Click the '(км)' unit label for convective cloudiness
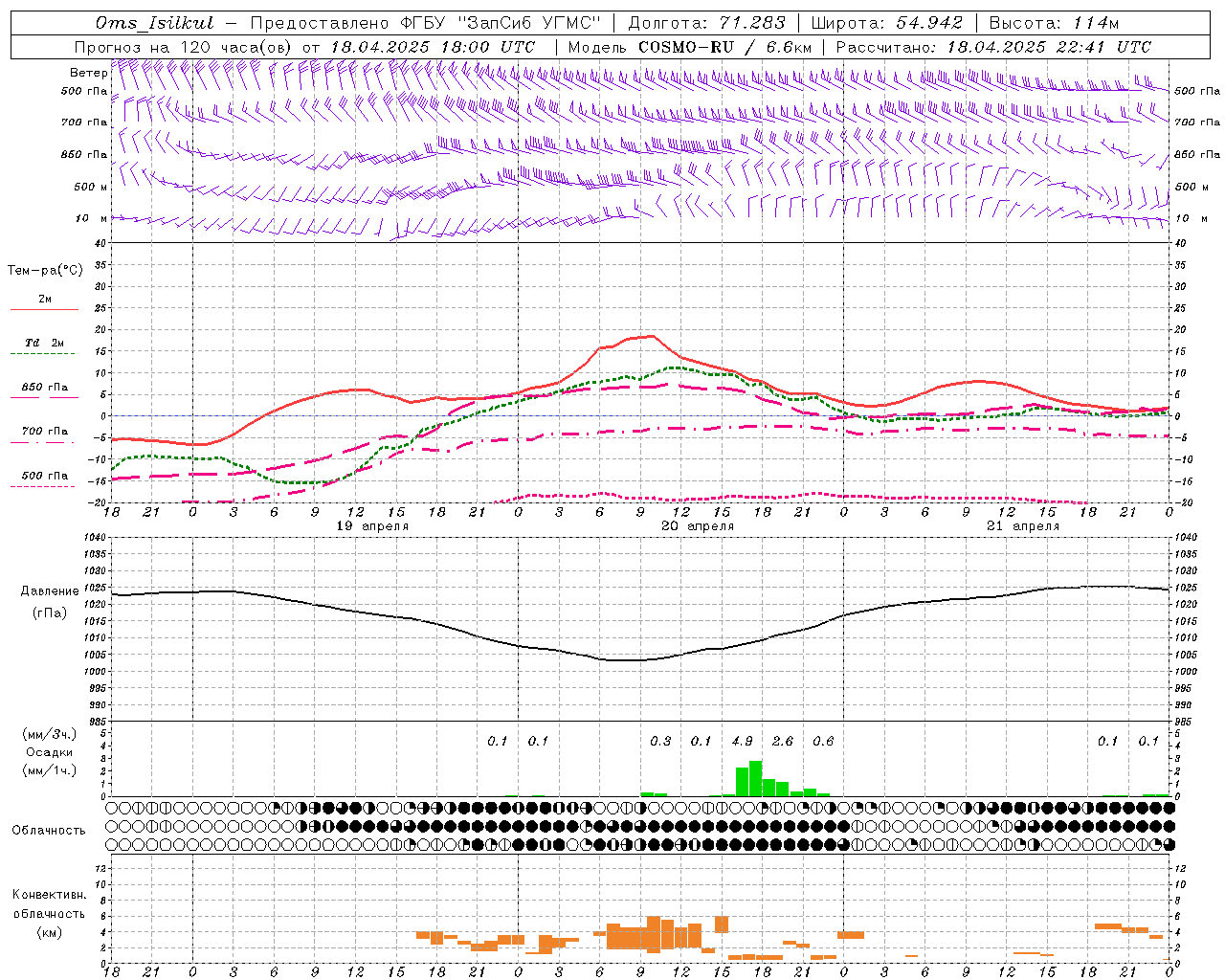The width and height of the screenshot is (1225, 980). coord(49,931)
